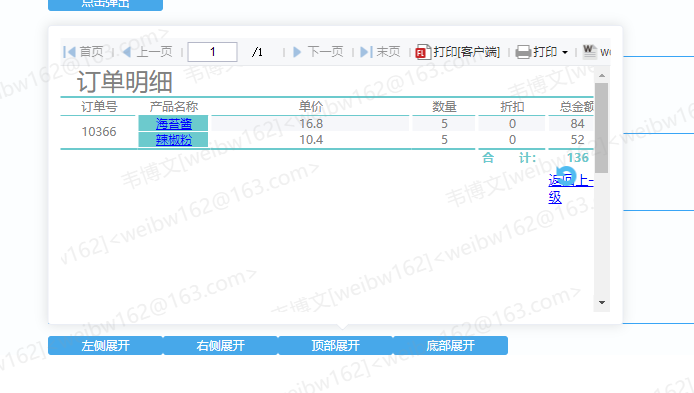
Task: Click the 订单明细 report title
Action: (x=124, y=82)
